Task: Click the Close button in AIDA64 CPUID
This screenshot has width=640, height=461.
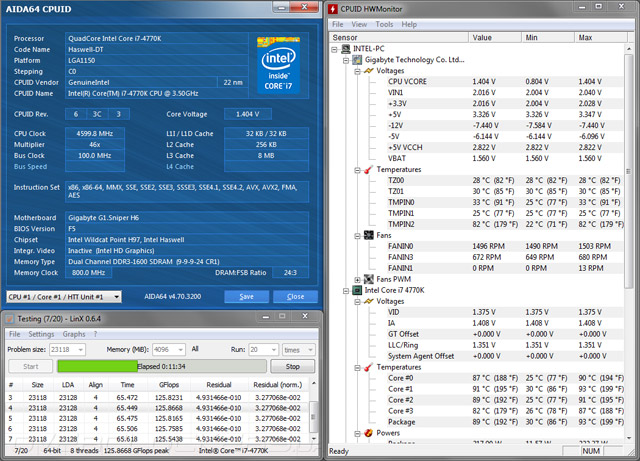Action: pyautogui.click(x=295, y=296)
